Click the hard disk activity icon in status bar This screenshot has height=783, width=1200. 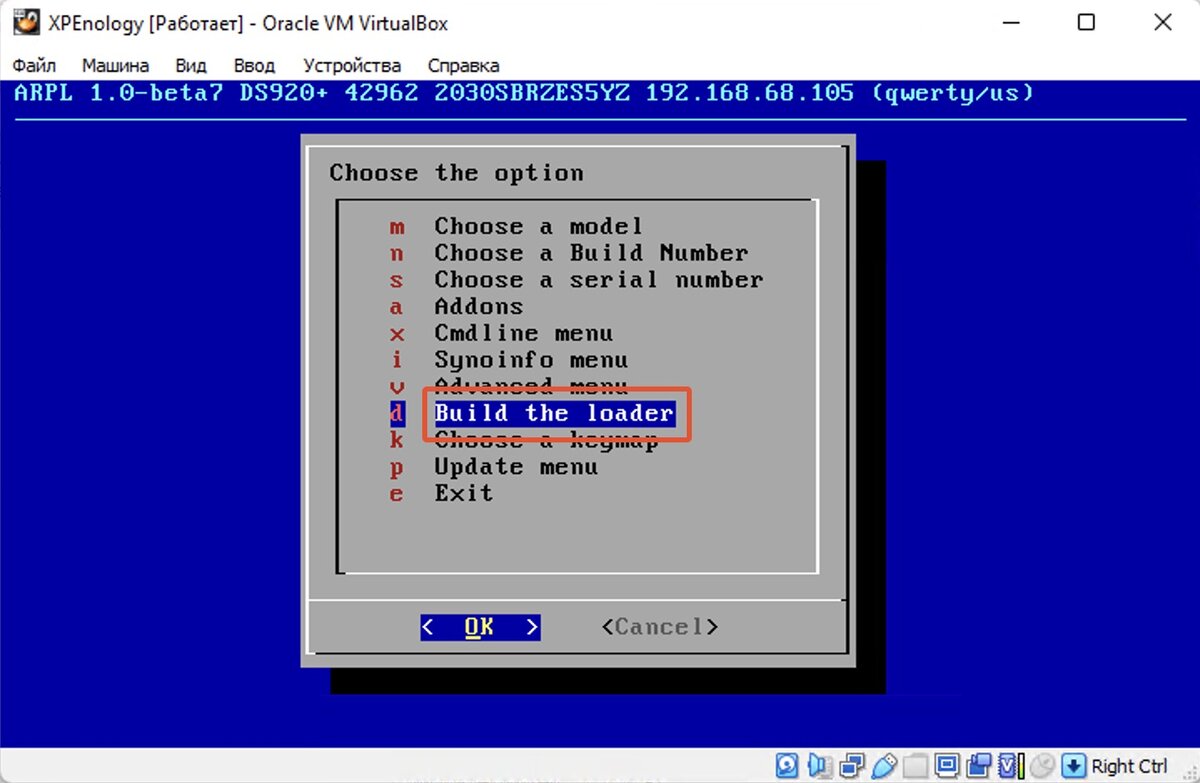787,766
